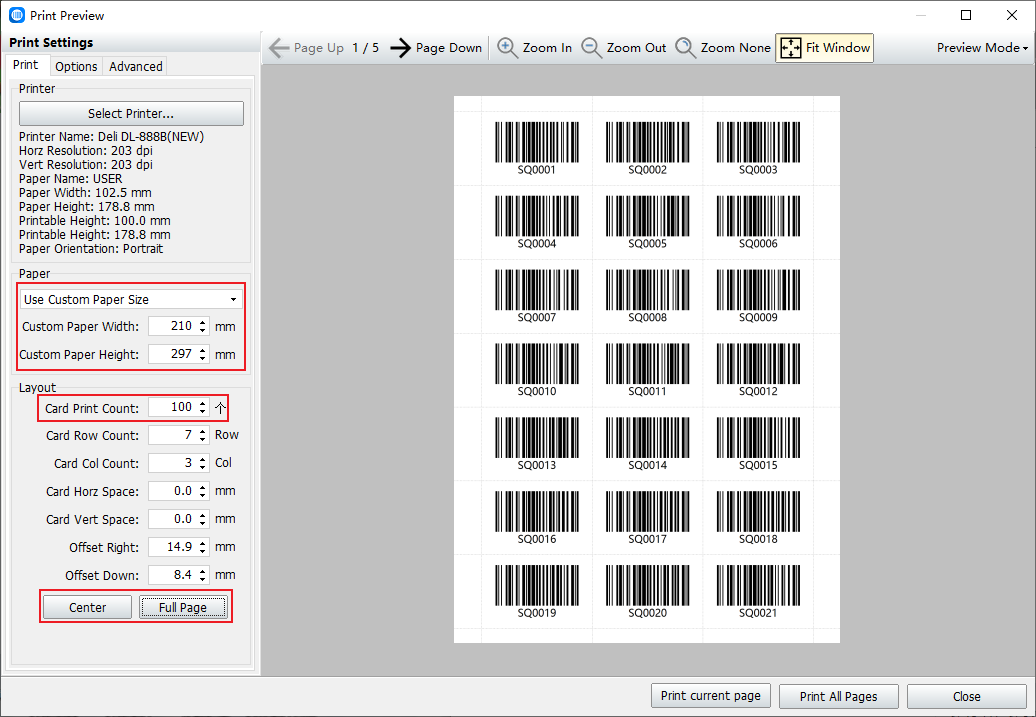Click the SQ0020 barcode in preview

click(648, 591)
